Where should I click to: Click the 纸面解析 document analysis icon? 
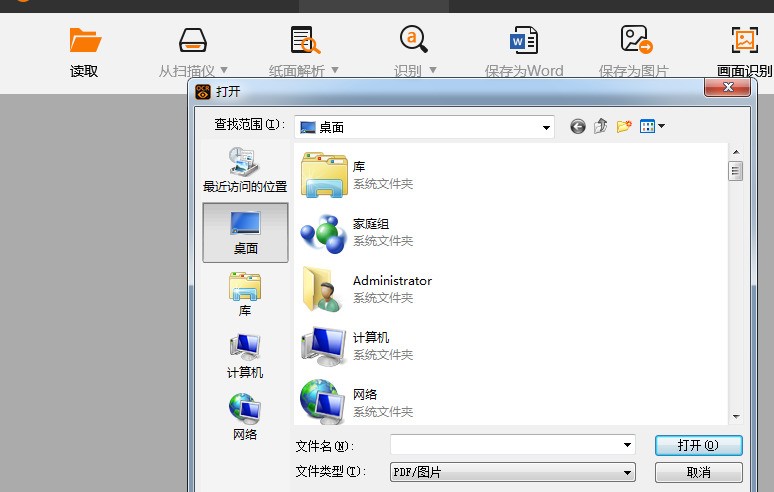305,40
